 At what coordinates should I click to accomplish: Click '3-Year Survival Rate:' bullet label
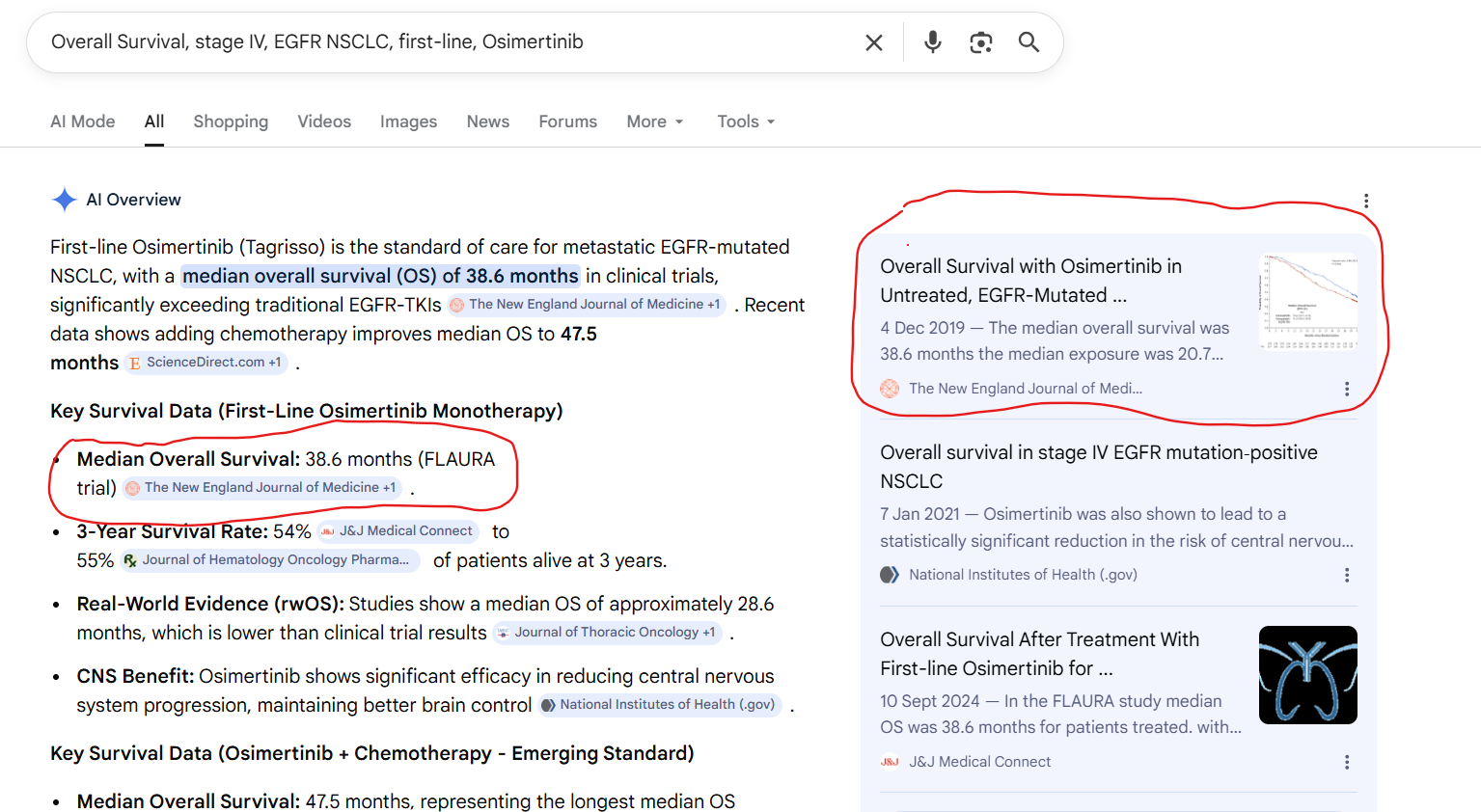pyautogui.click(x=173, y=531)
